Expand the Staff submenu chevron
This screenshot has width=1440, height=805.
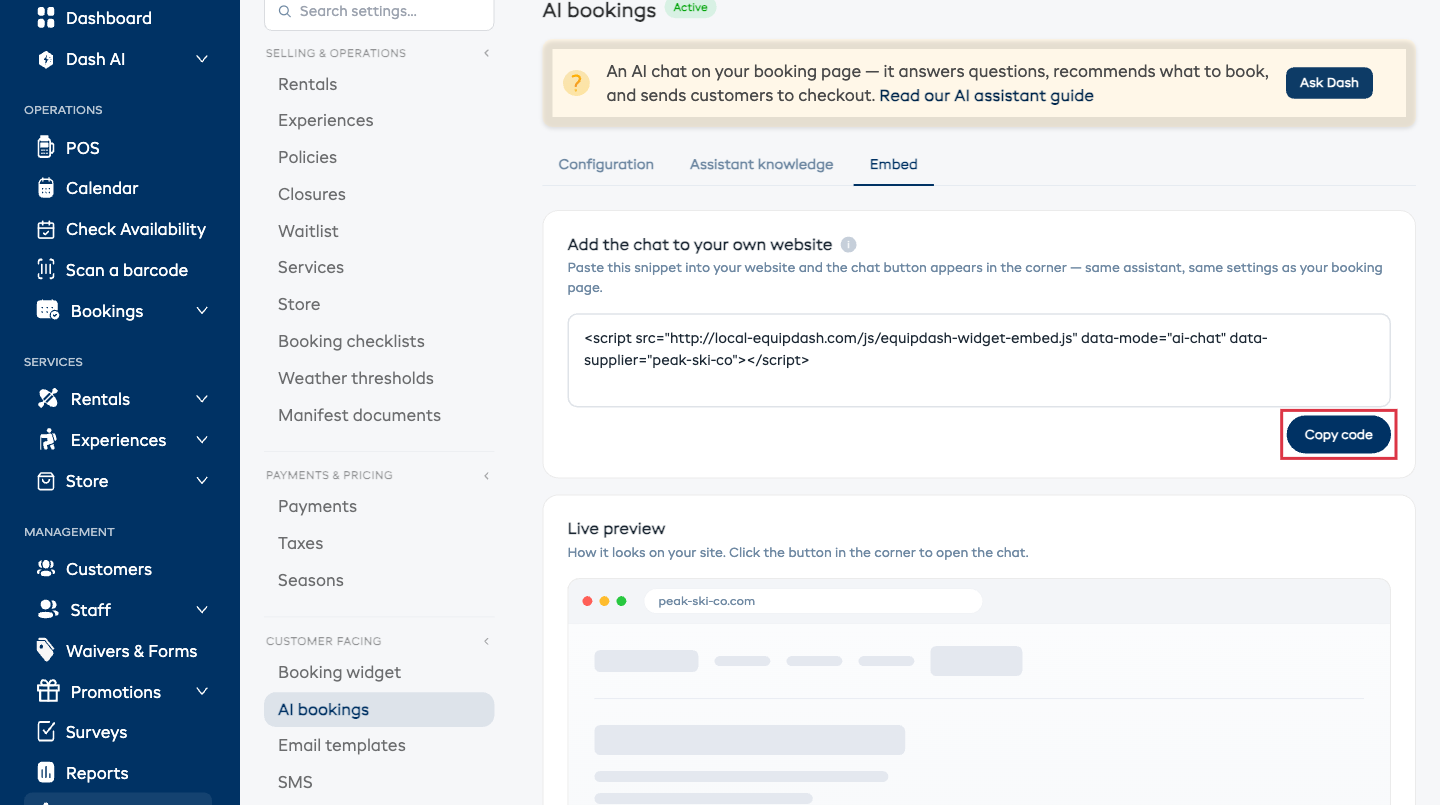(202, 610)
